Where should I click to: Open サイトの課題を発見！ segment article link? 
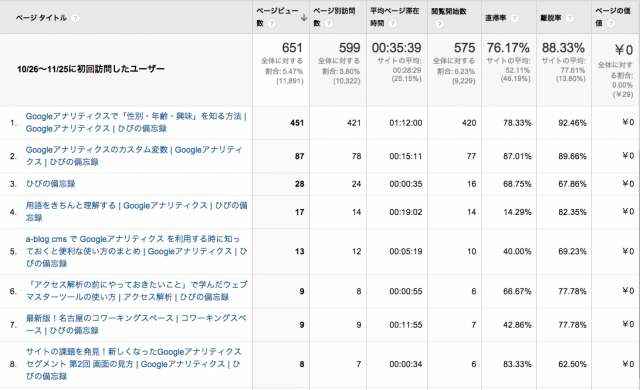pos(133,363)
